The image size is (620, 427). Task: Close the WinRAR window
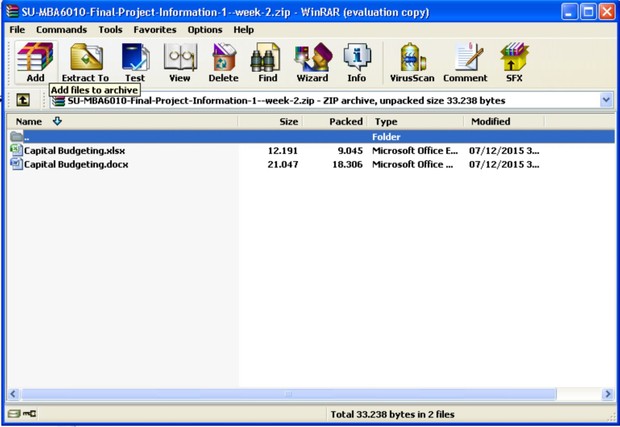607,11
